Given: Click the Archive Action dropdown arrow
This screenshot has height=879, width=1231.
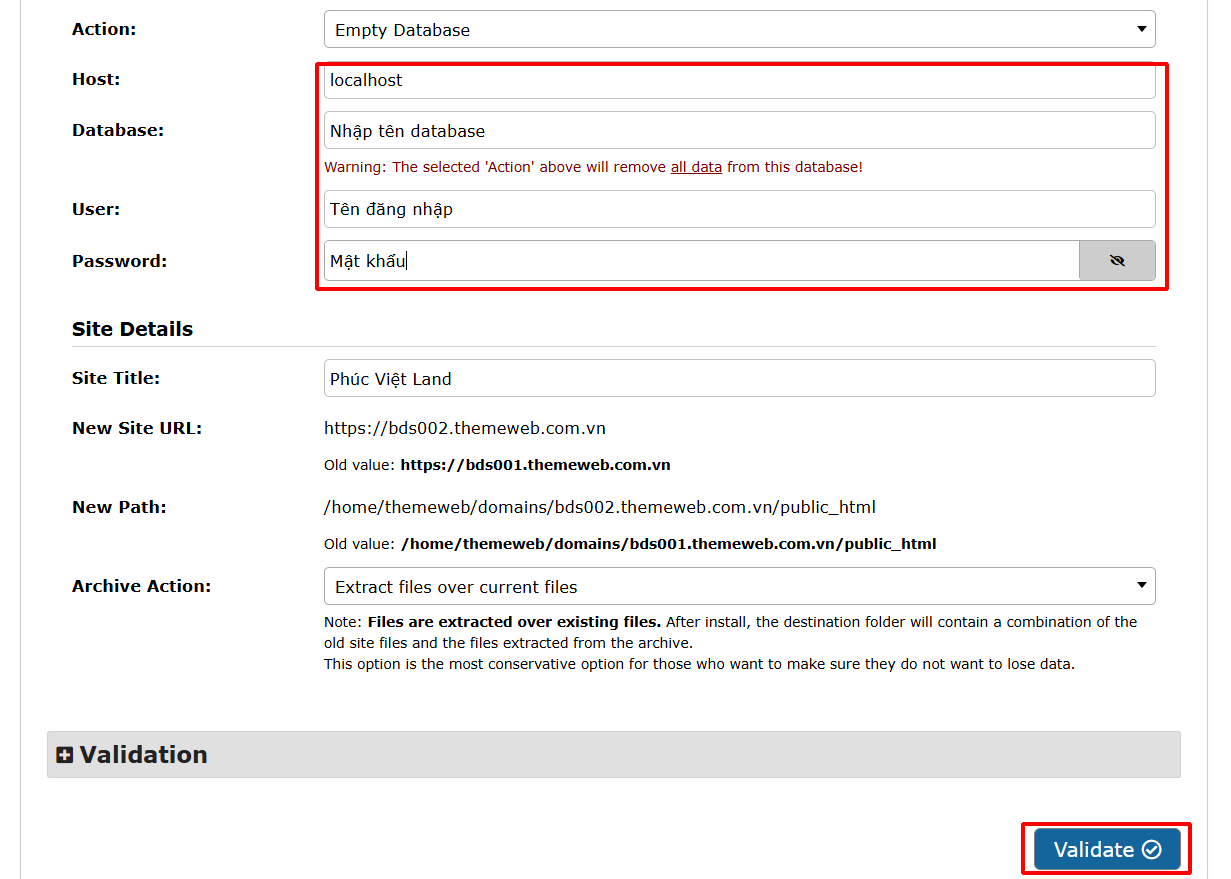Looking at the screenshot, I should (1141, 585).
